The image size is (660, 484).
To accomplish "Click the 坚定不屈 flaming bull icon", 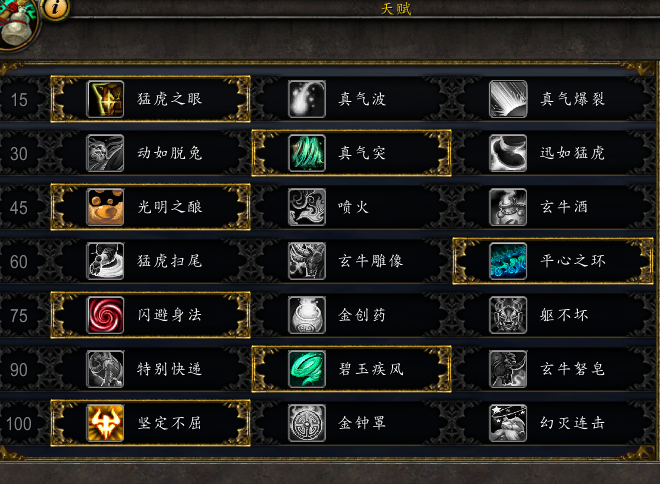I will (105, 423).
